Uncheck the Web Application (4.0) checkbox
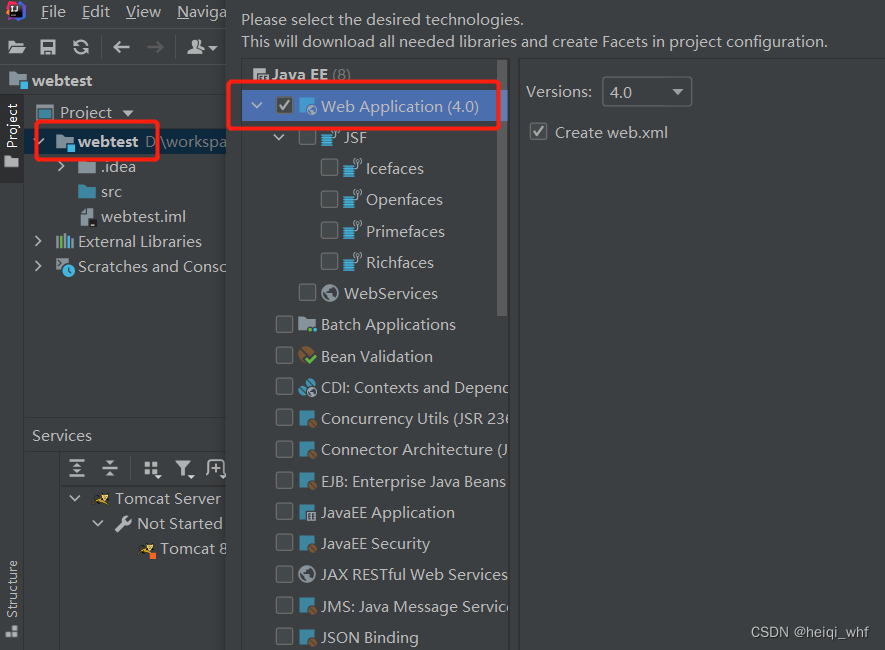This screenshot has width=885, height=650. point(284,106)
